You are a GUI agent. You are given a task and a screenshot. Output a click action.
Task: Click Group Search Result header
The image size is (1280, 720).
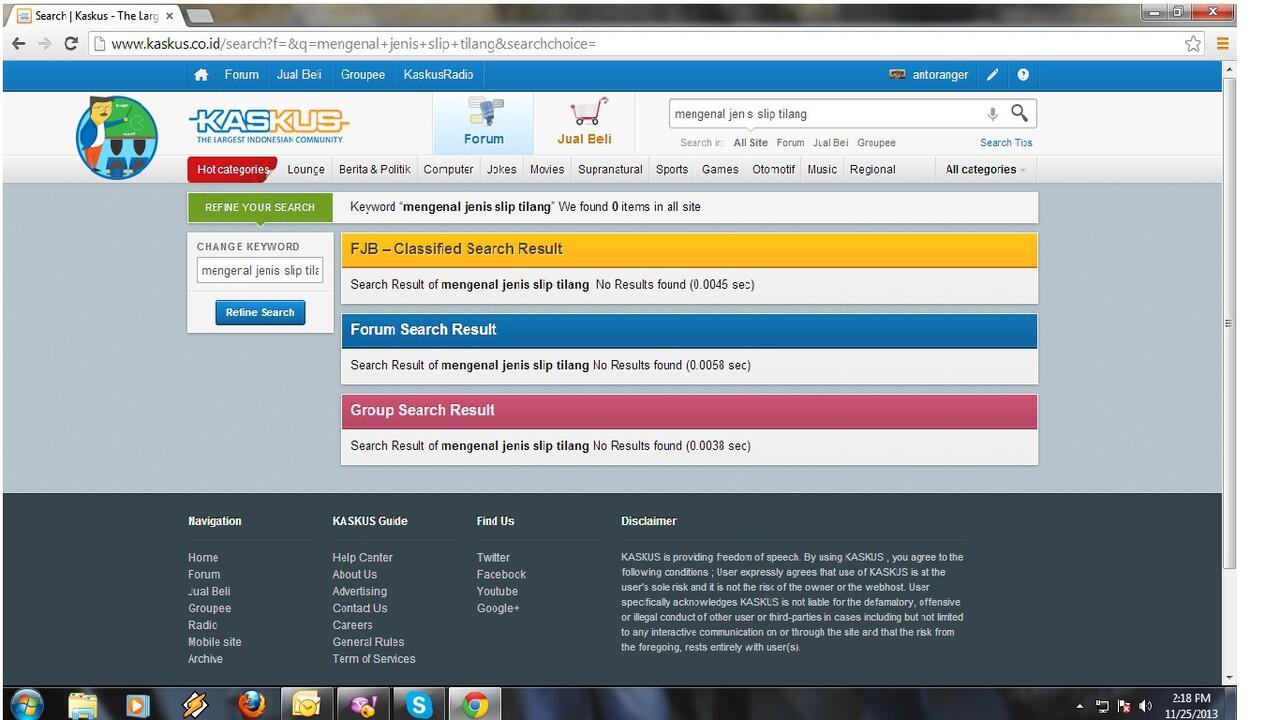point(689,411)
